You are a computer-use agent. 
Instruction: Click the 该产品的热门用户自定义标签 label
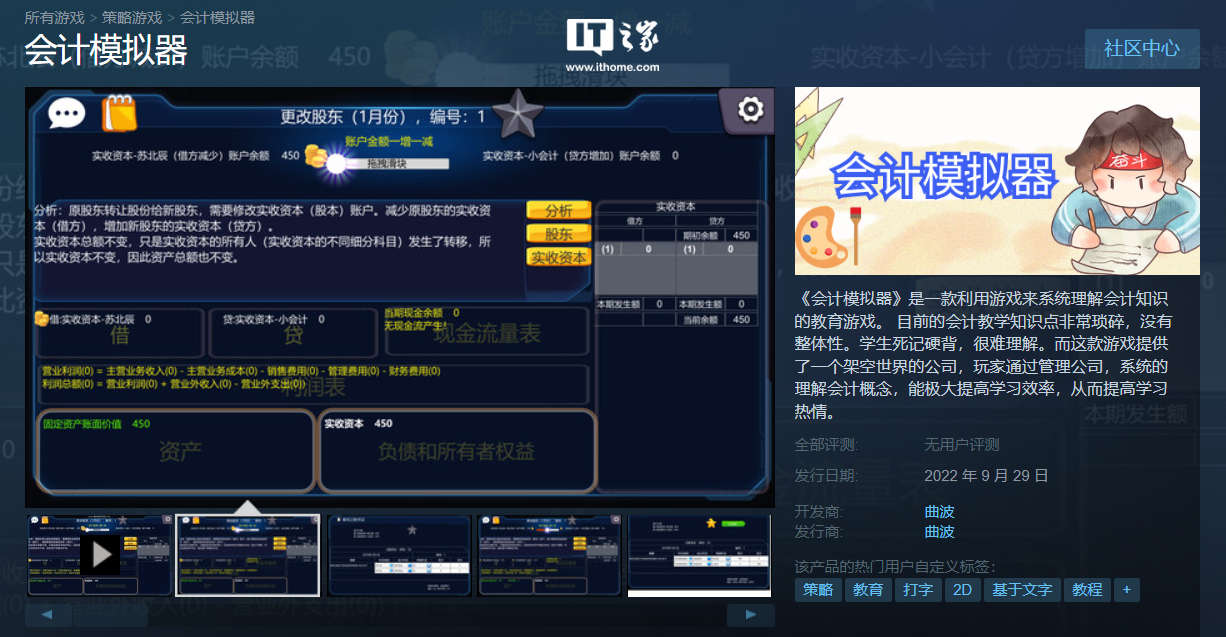coord(895,566)
